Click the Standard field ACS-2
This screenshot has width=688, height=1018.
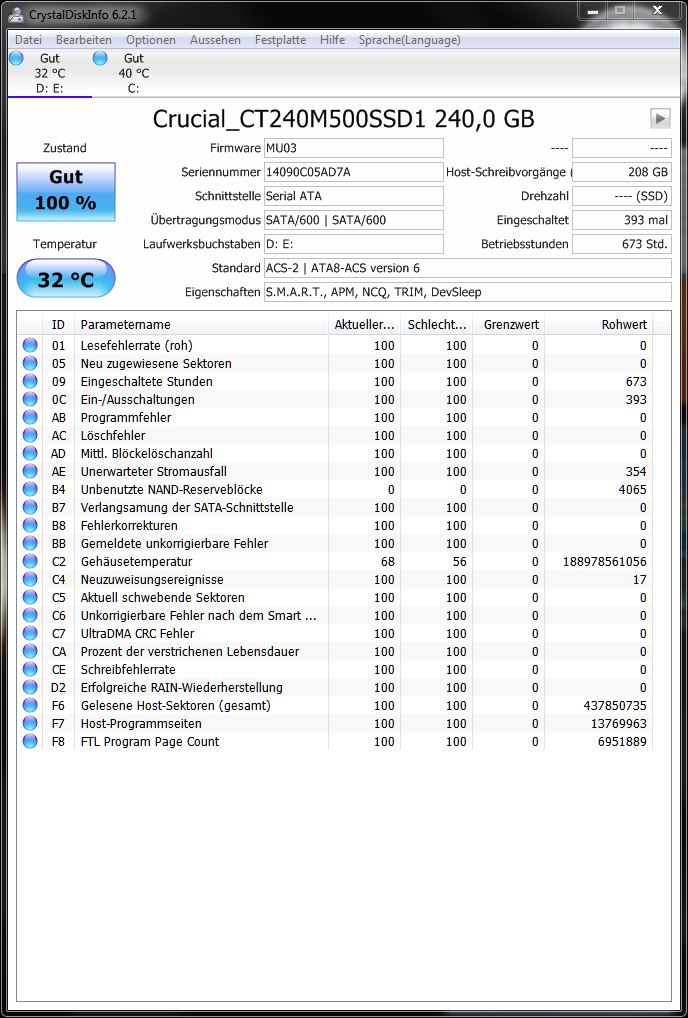coord(467,268)
